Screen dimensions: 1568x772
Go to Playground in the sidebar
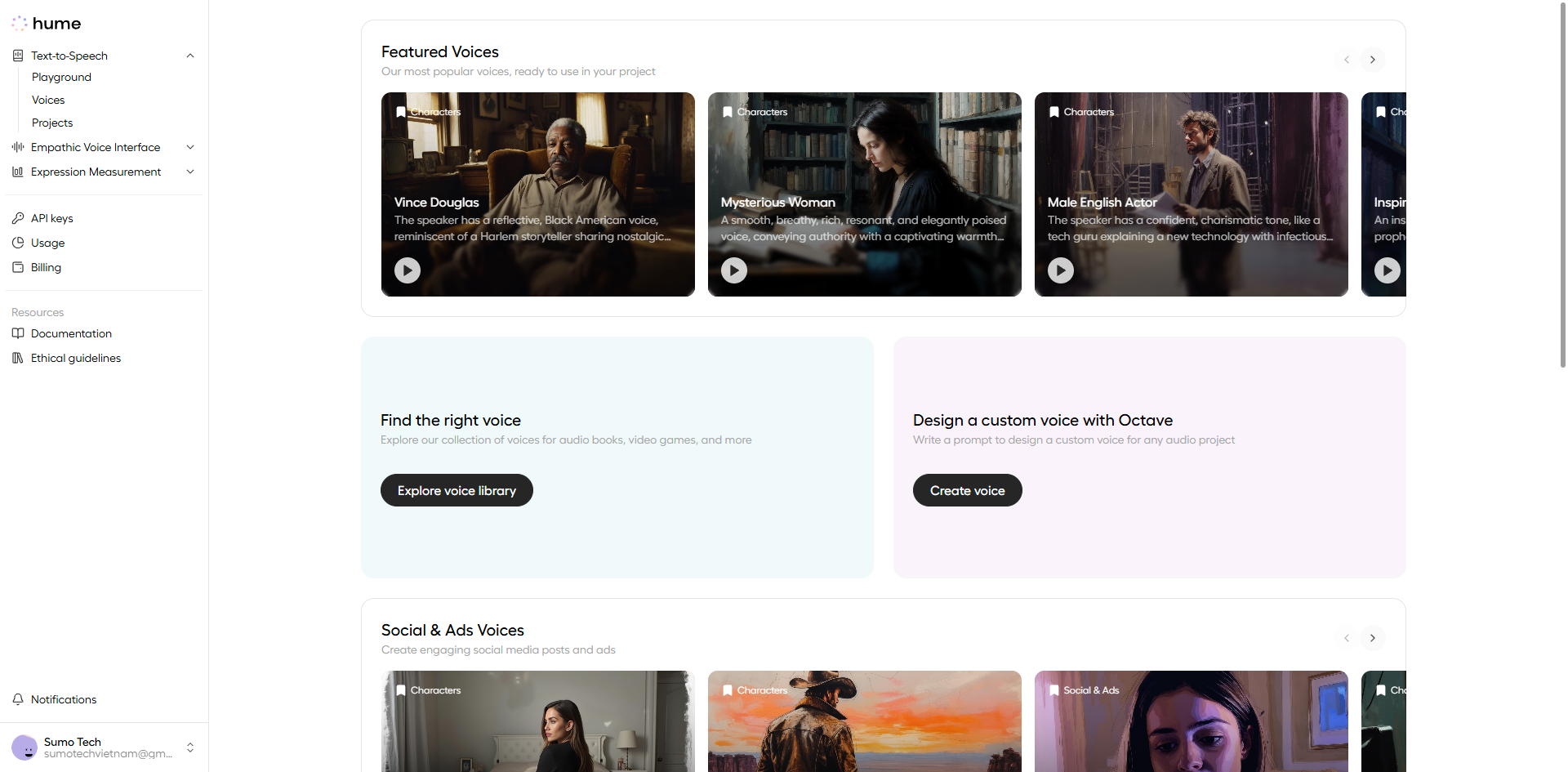click(x=61, y=77)
